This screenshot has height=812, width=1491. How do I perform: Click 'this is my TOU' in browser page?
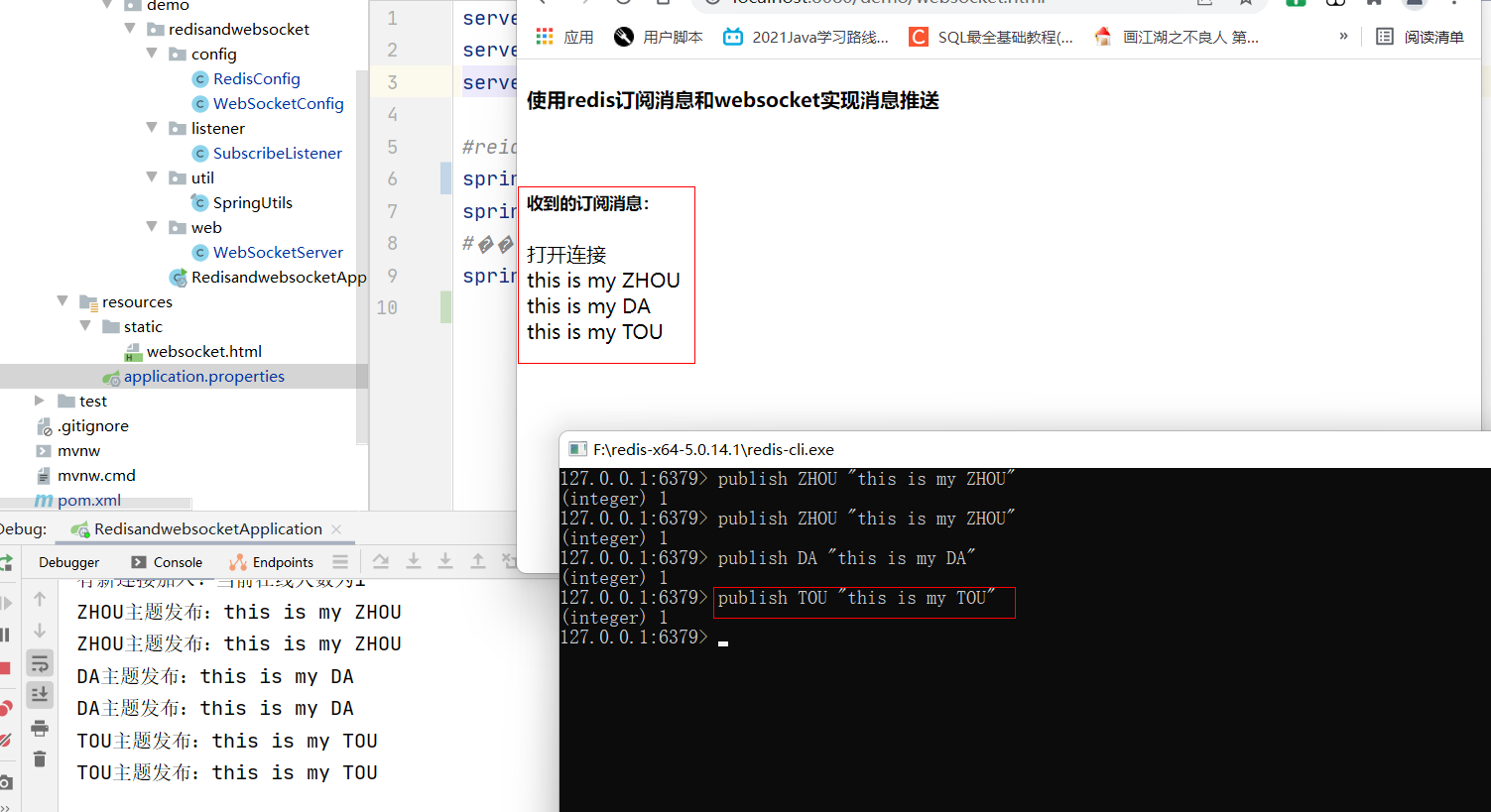594,332
